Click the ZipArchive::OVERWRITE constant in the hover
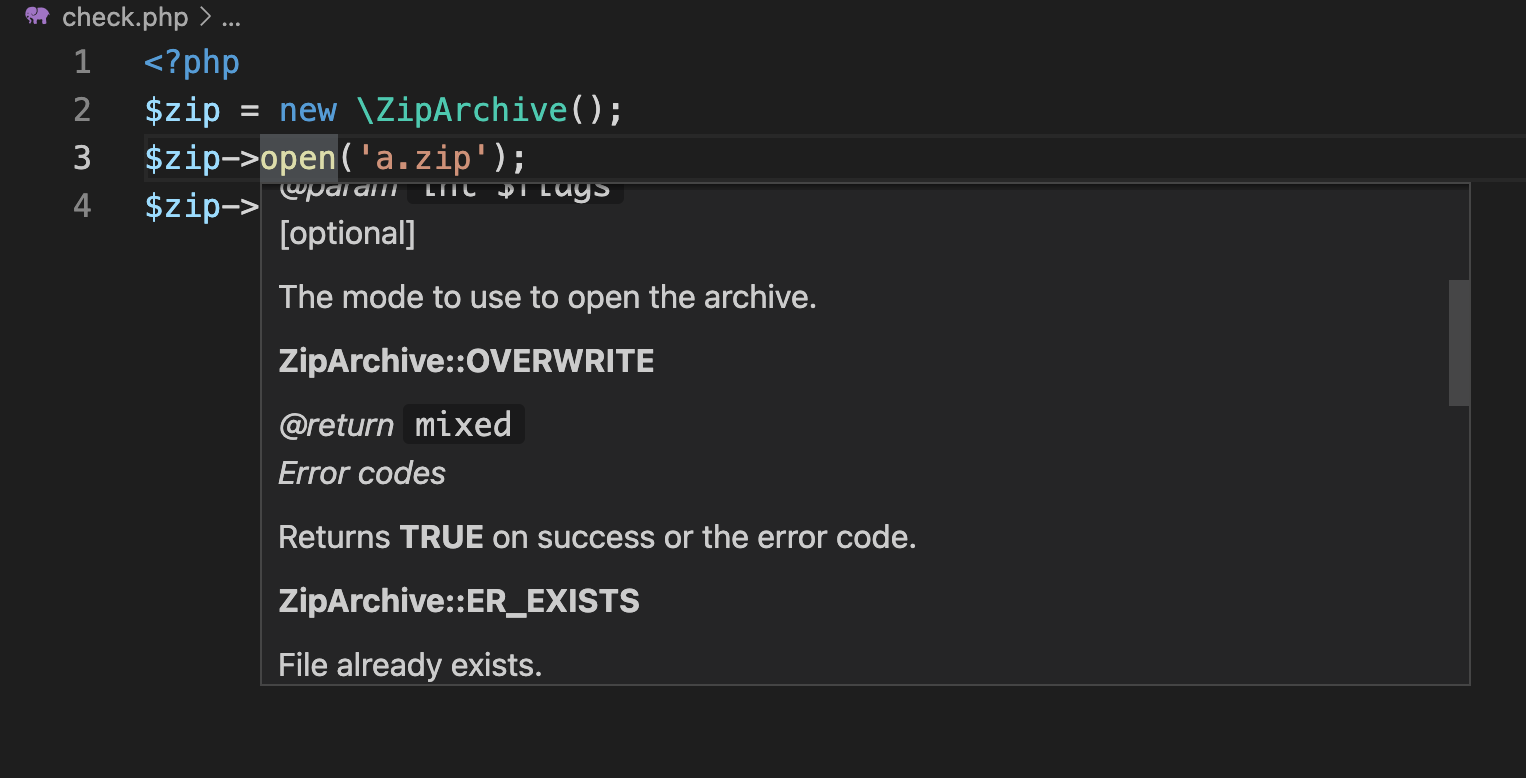The image size is (1526, 778). tap(466, 361)
